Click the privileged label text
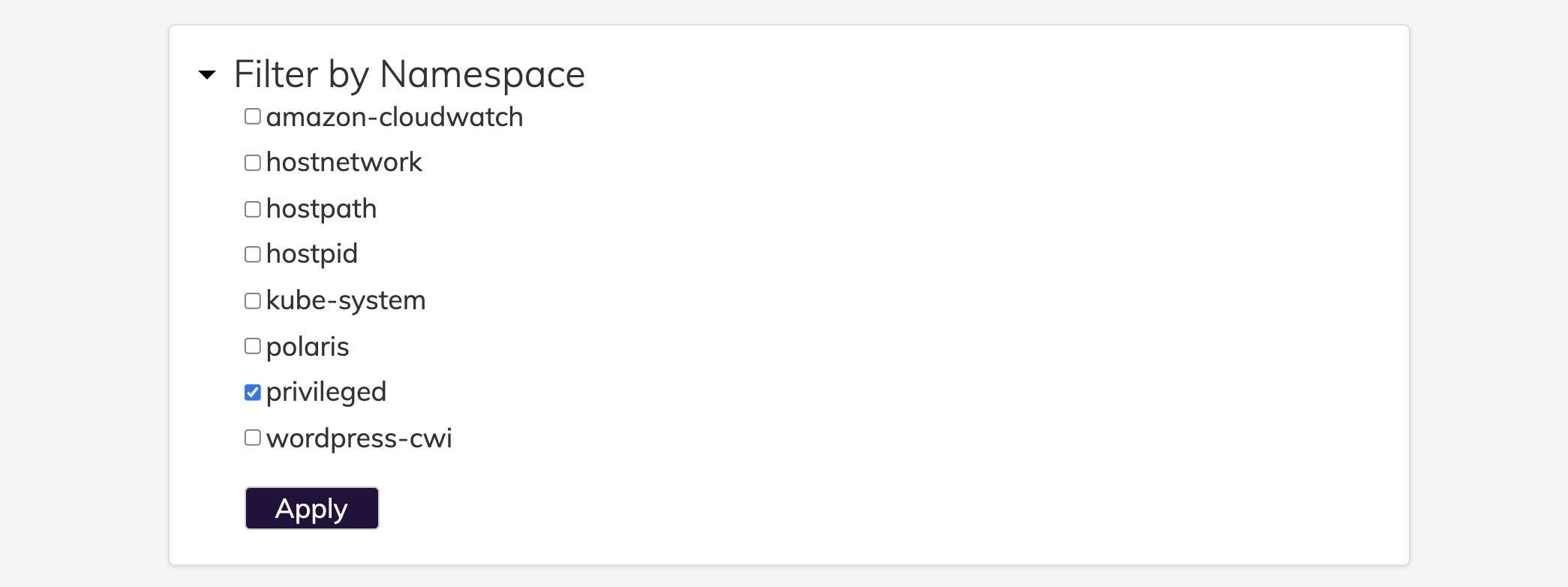1568x587 pixels. [x=326, y=392]
